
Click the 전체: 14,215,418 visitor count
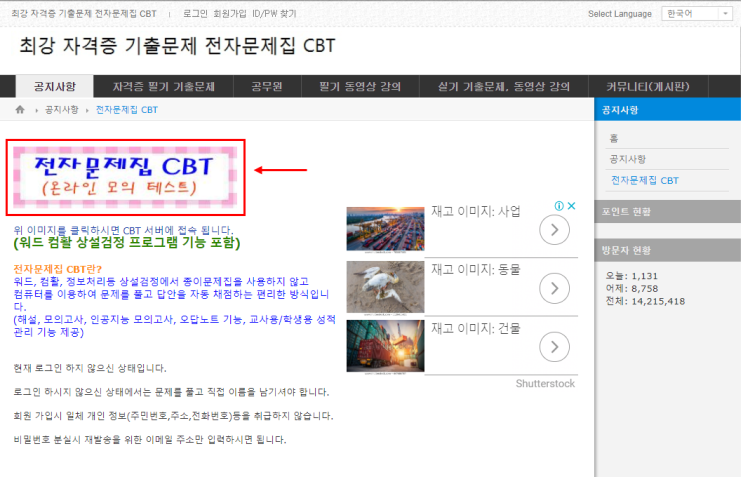tap(645, 301)
